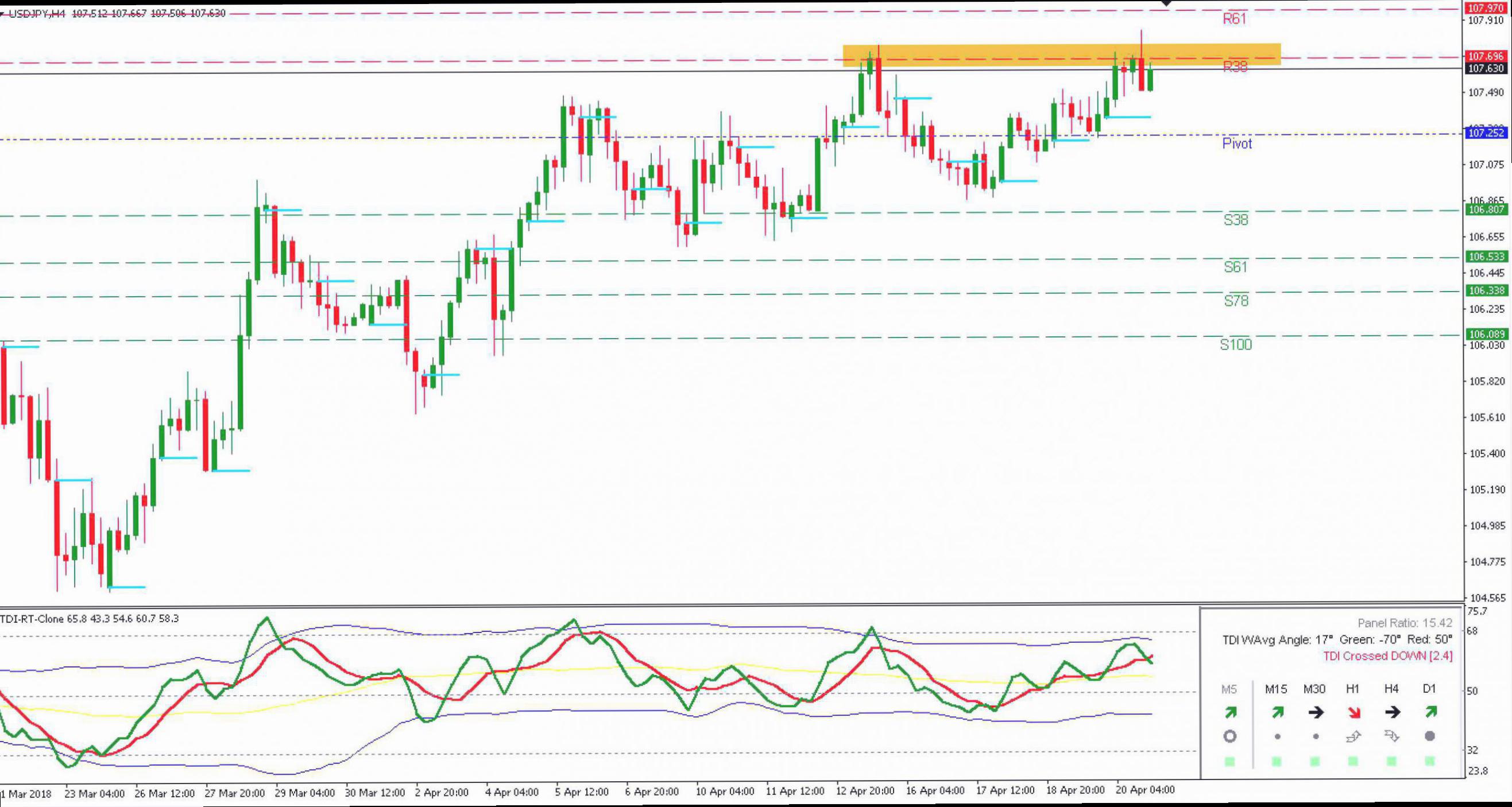Viewport: 1512px width, 807px height.
Task: Click the red 107.970 price tag
Action: 1487,8
